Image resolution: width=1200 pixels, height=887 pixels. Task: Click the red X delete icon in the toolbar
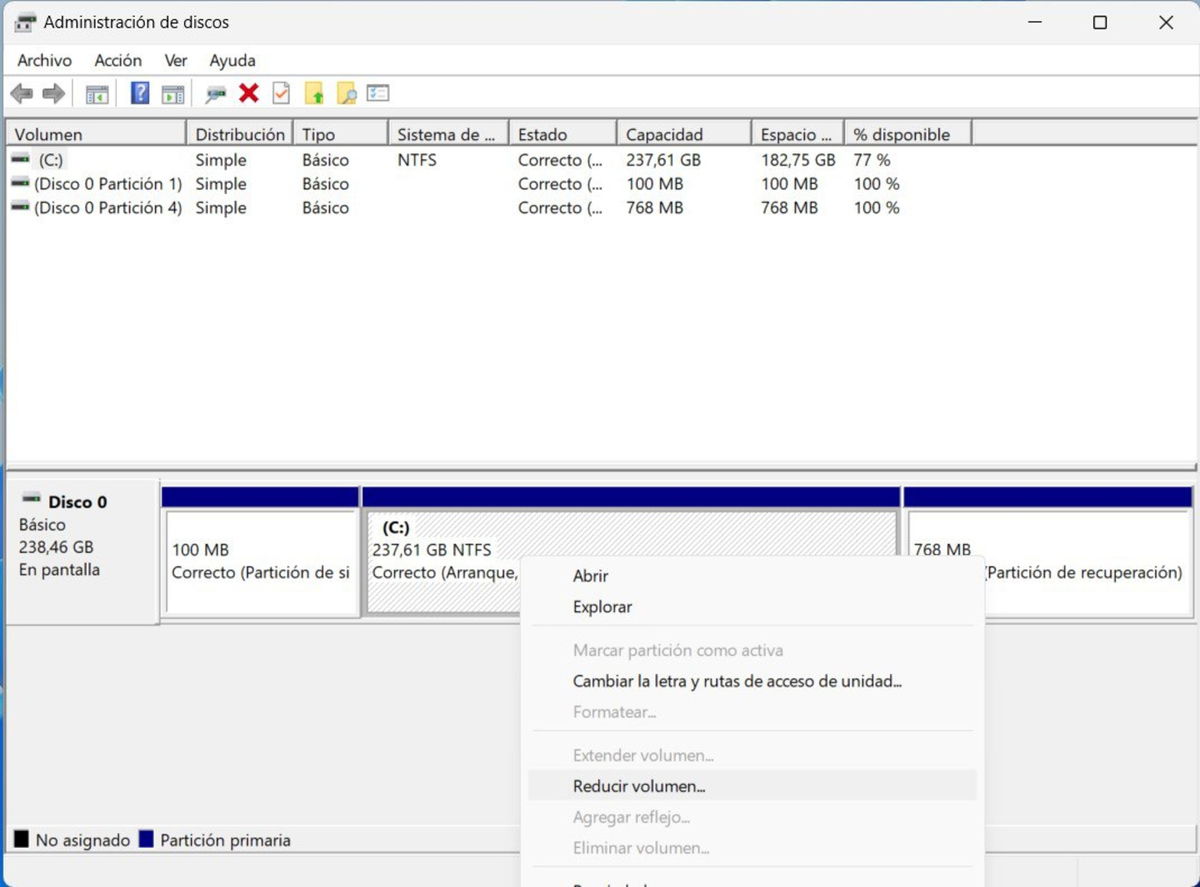248,93
